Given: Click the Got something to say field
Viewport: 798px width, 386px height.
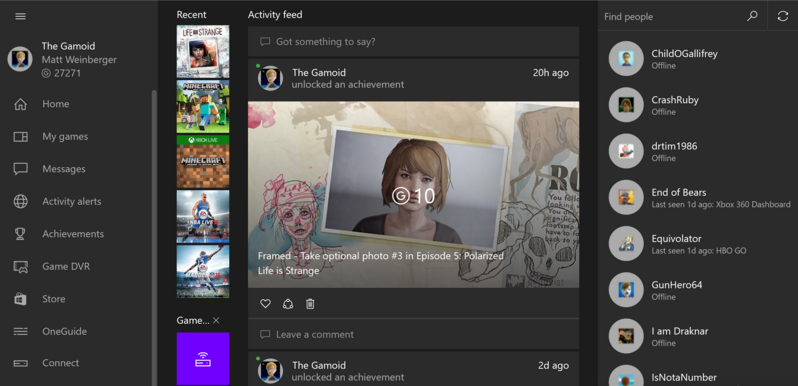Looking at the screenshot, I should pyautogui.click(x=413, y=41).
